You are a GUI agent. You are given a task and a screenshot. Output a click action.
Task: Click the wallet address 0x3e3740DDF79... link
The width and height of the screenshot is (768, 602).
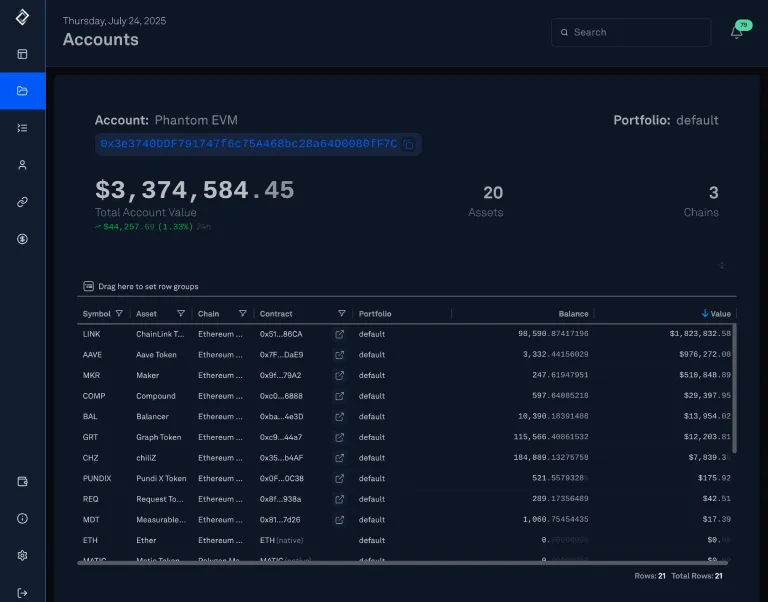coord(248,144)
